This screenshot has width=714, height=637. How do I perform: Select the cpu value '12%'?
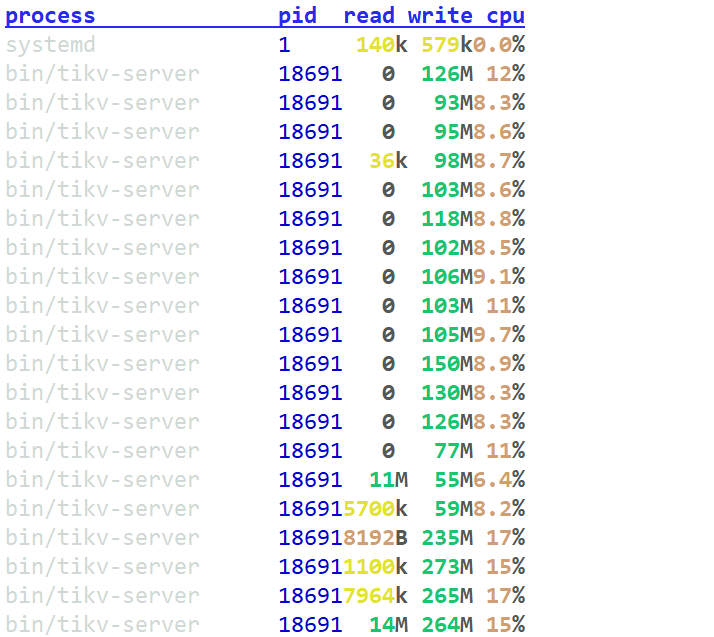505,74
